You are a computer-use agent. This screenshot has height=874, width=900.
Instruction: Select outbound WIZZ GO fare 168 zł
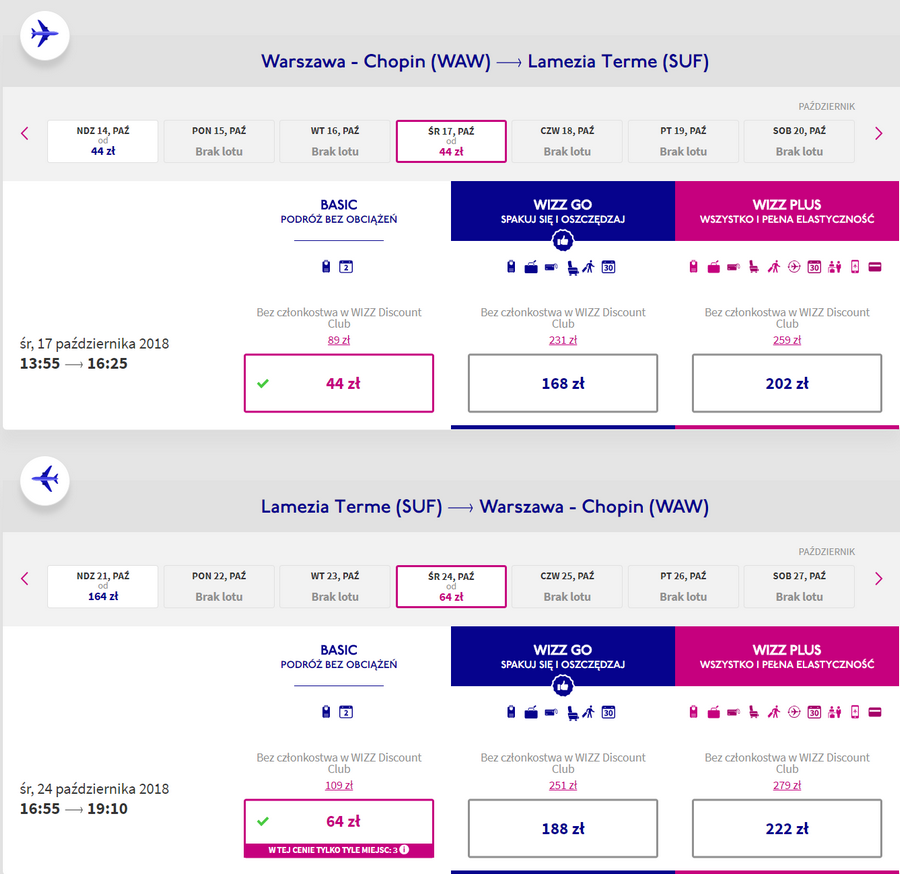click(x=562, y=383)
